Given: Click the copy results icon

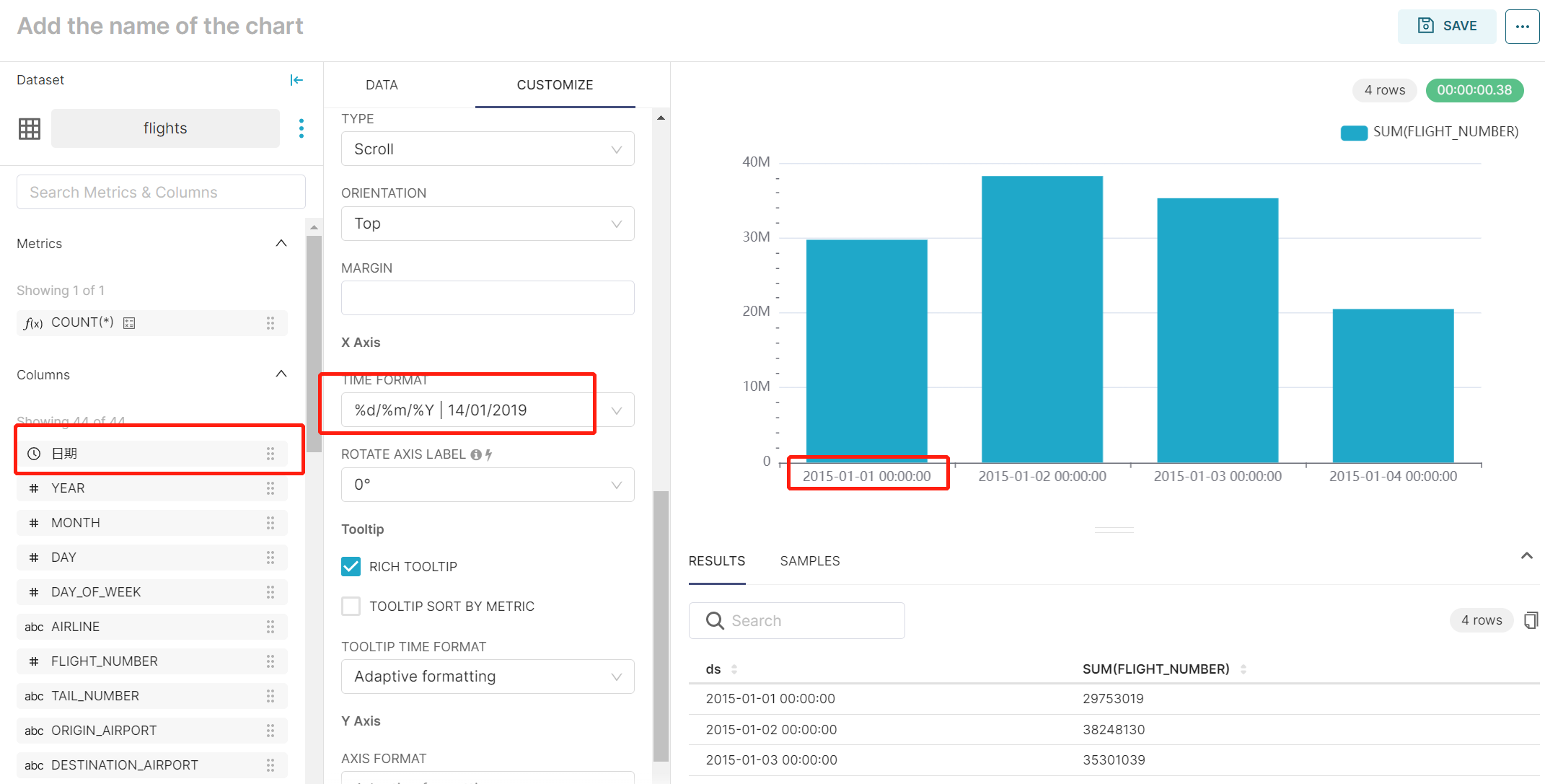Looking at the screenshot, I should click(x=1531, y=620).
